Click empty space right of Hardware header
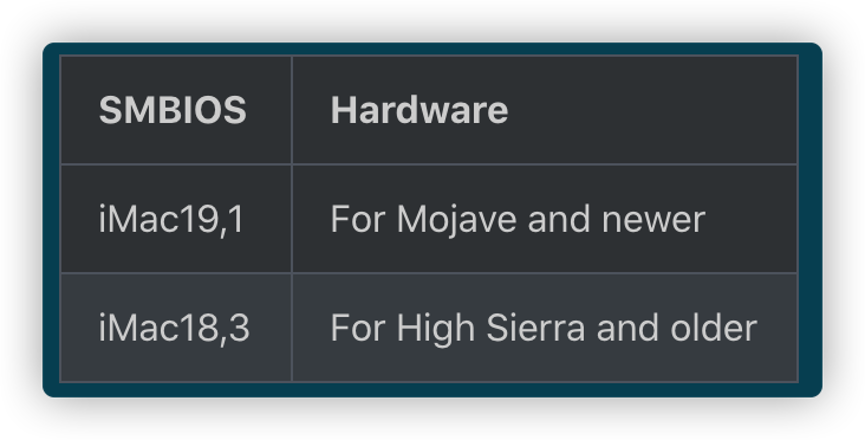Screen dimensions: 866x441 point(652,109)
